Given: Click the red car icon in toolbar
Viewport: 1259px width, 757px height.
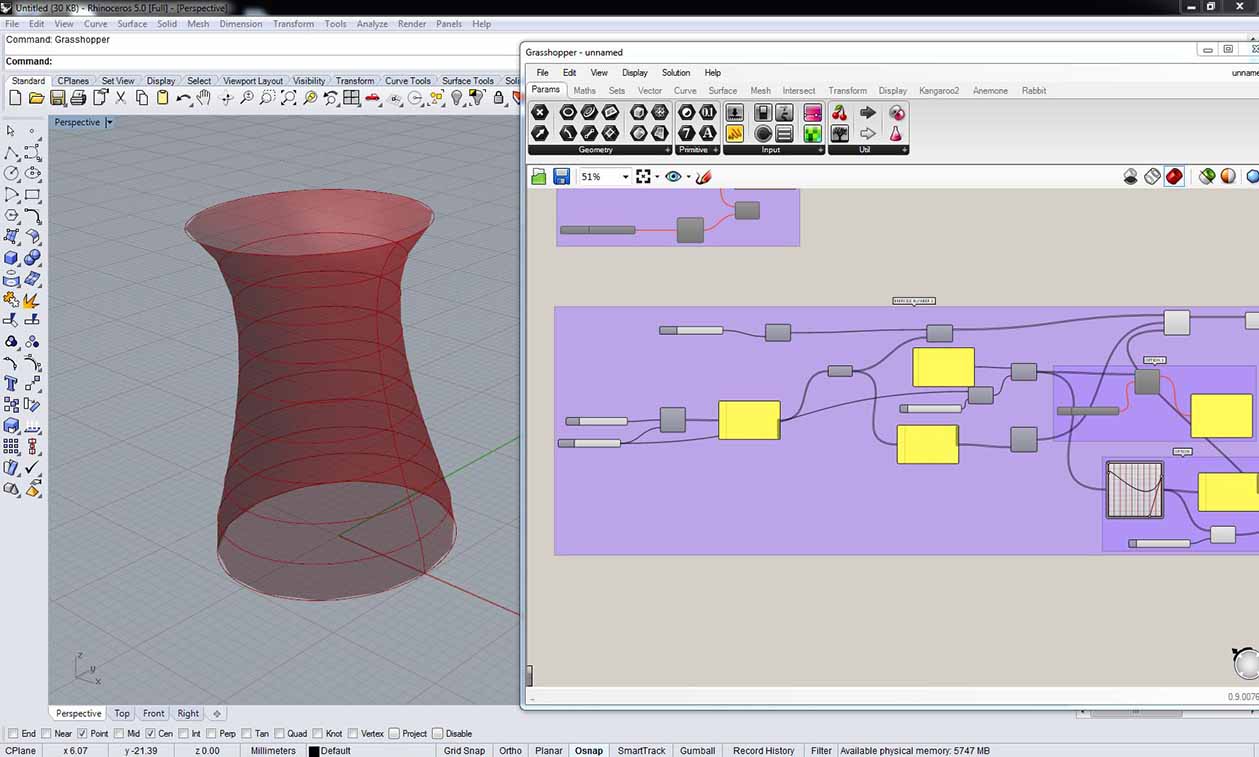Looking at the screenshot, I should [x=372, y=98].
